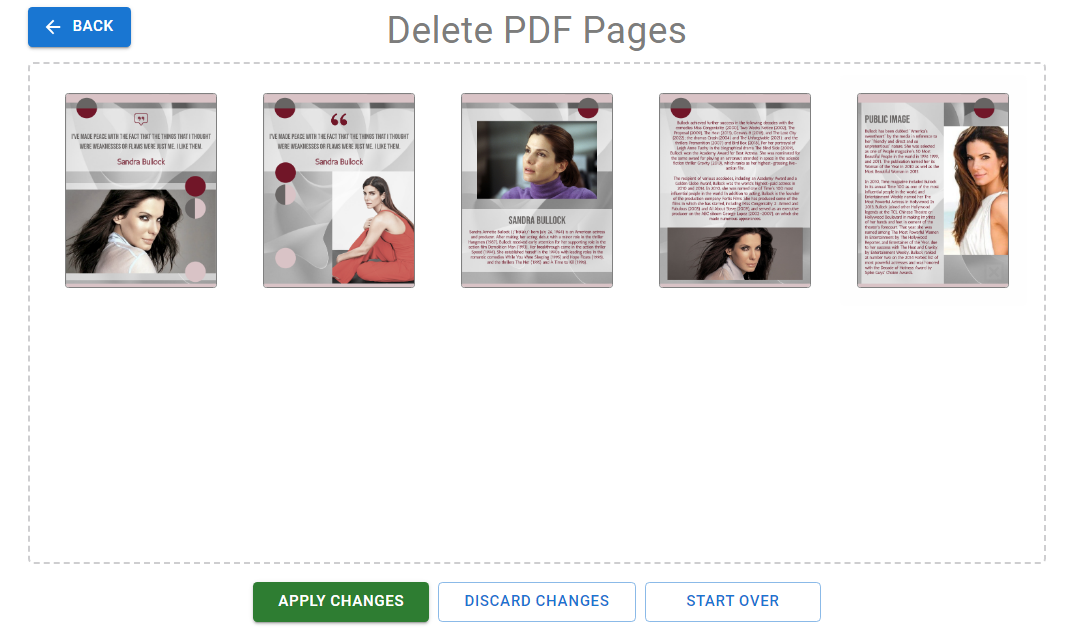1072x642 pixels.
Task: Select the second page with red dress photo
Action: 339,190
